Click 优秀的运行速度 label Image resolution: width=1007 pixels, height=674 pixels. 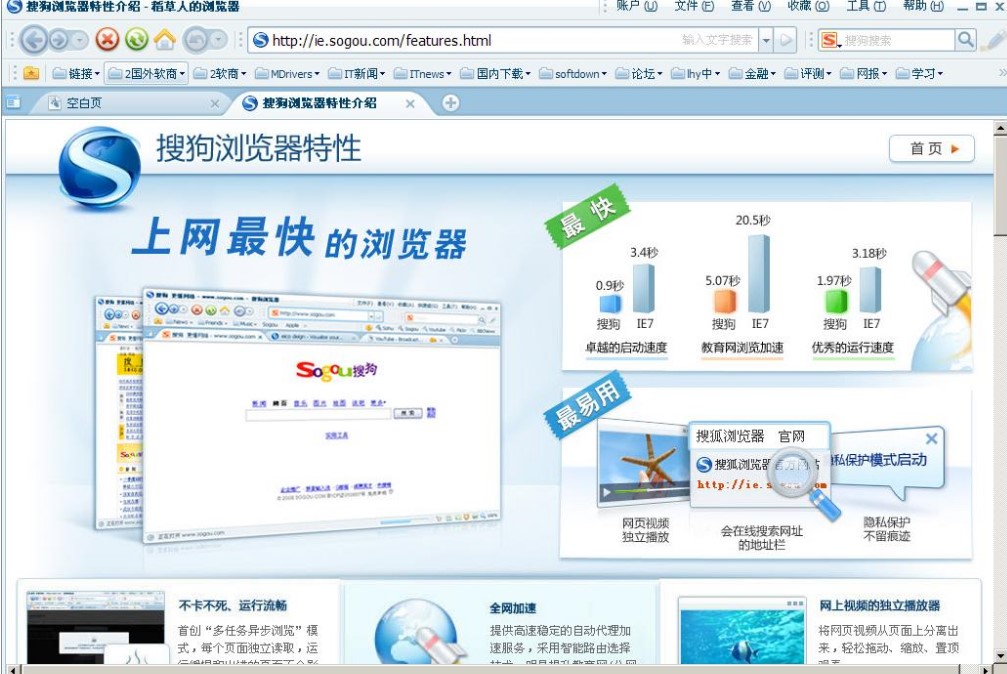click(x=852, y=348)
